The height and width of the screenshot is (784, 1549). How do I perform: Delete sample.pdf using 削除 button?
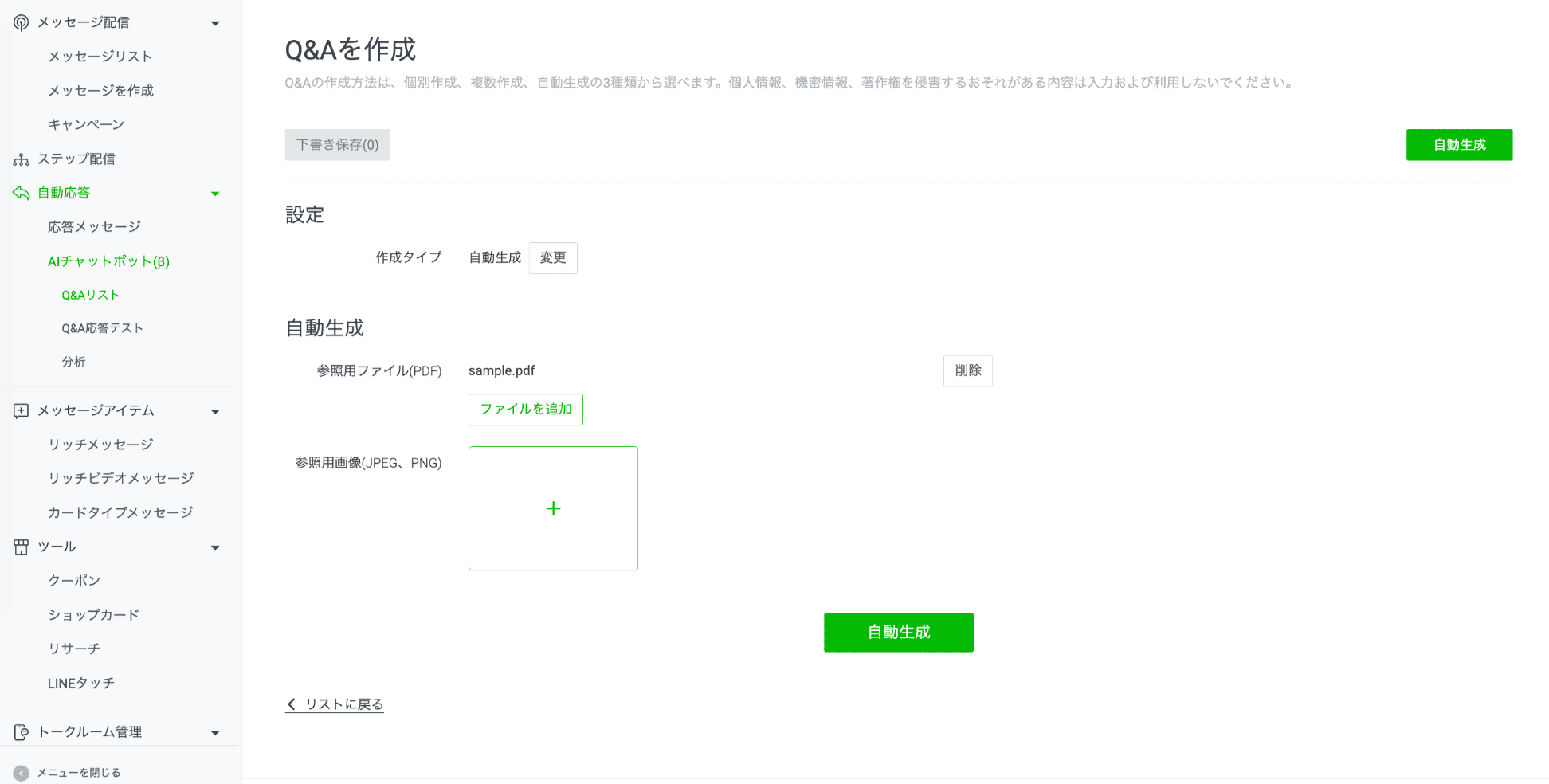click(967, 370)
